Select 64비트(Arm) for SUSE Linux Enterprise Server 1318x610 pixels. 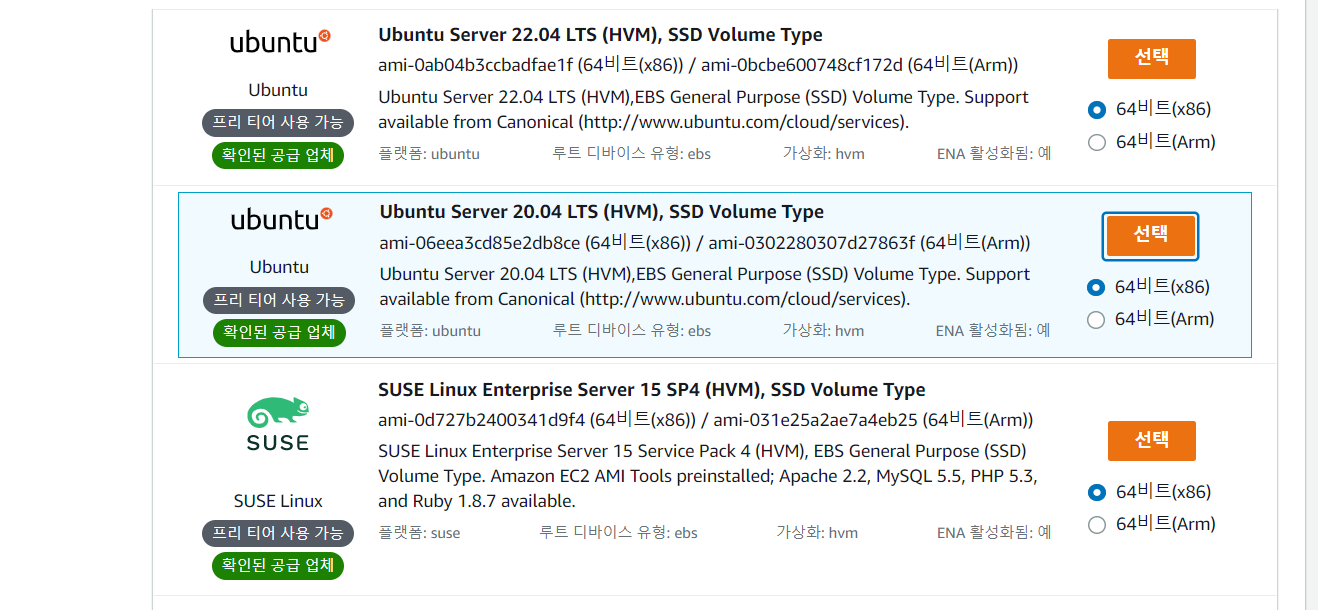point(1096,524)
